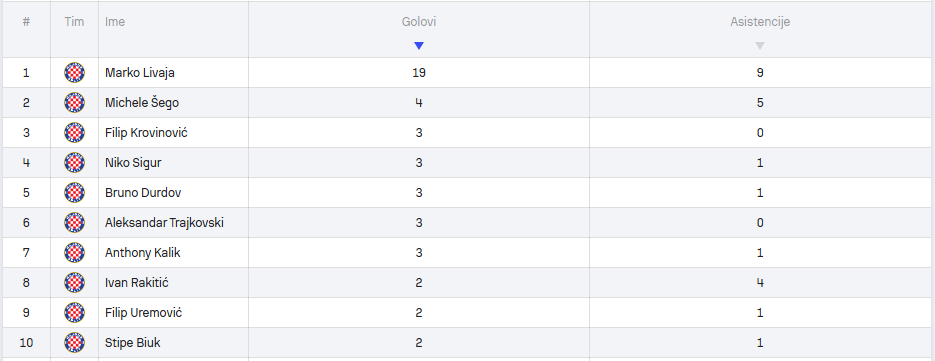Click the club badge for Aleksandar Trajkovski
This screenshot has height=361, width=935.
tap(75, 223)
